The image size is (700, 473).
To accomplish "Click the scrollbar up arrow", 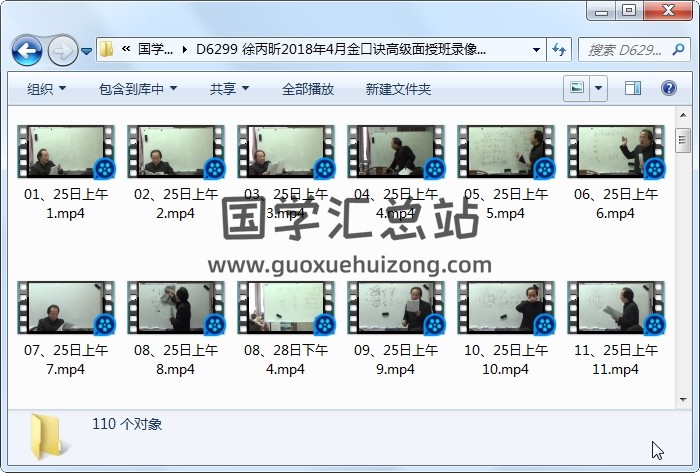I will point(683,115).
